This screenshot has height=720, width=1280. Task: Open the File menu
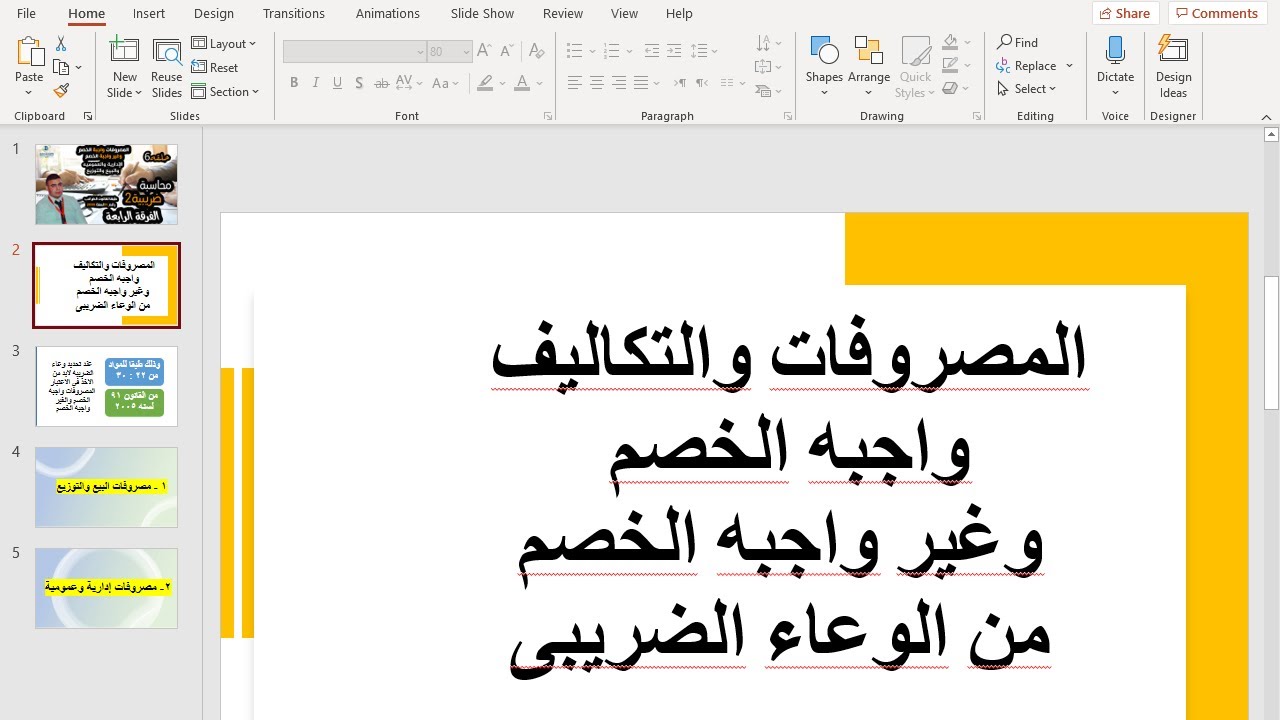(27, 13)
